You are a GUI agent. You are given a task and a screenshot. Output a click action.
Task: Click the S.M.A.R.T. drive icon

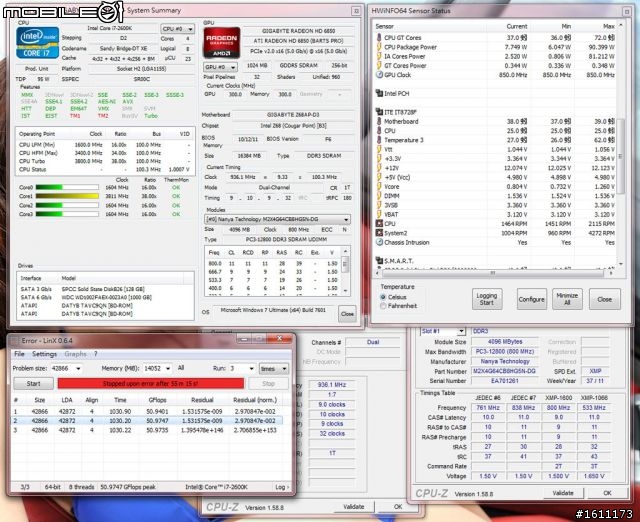click(x=379, y=261)
